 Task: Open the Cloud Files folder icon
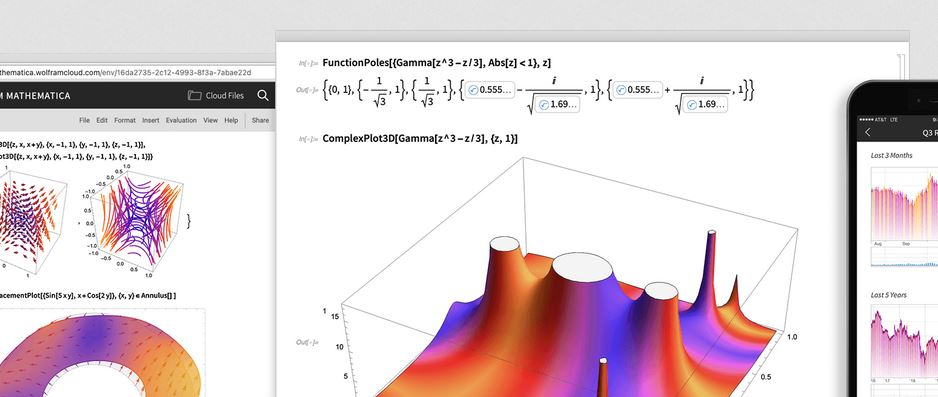click(x=194, y=95)
